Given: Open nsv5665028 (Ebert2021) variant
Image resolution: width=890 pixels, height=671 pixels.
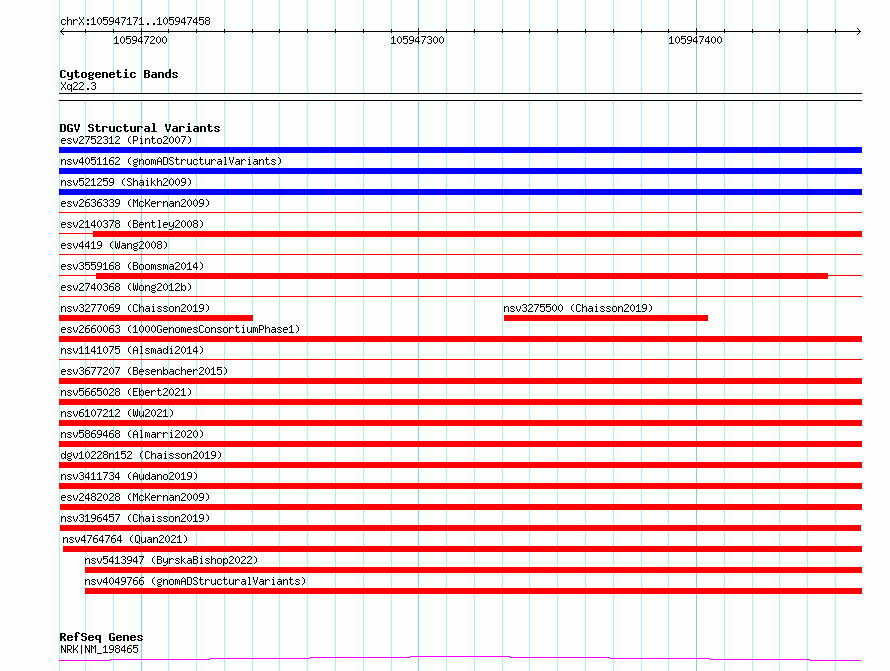Looking at the screenshot, I should point(126,392).
